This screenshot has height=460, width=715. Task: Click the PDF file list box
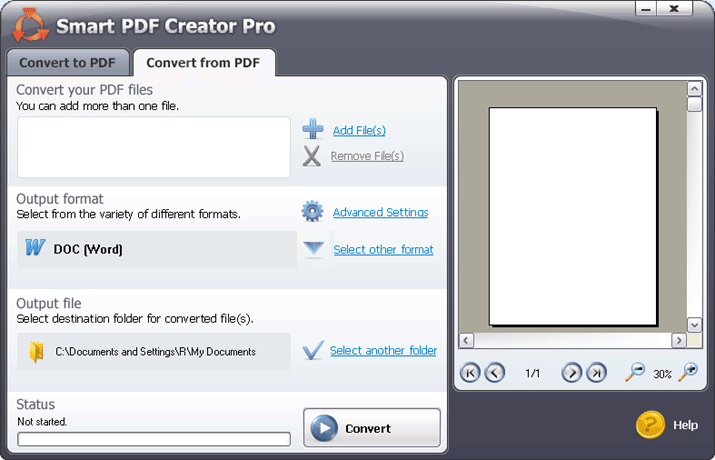point(153,147)
